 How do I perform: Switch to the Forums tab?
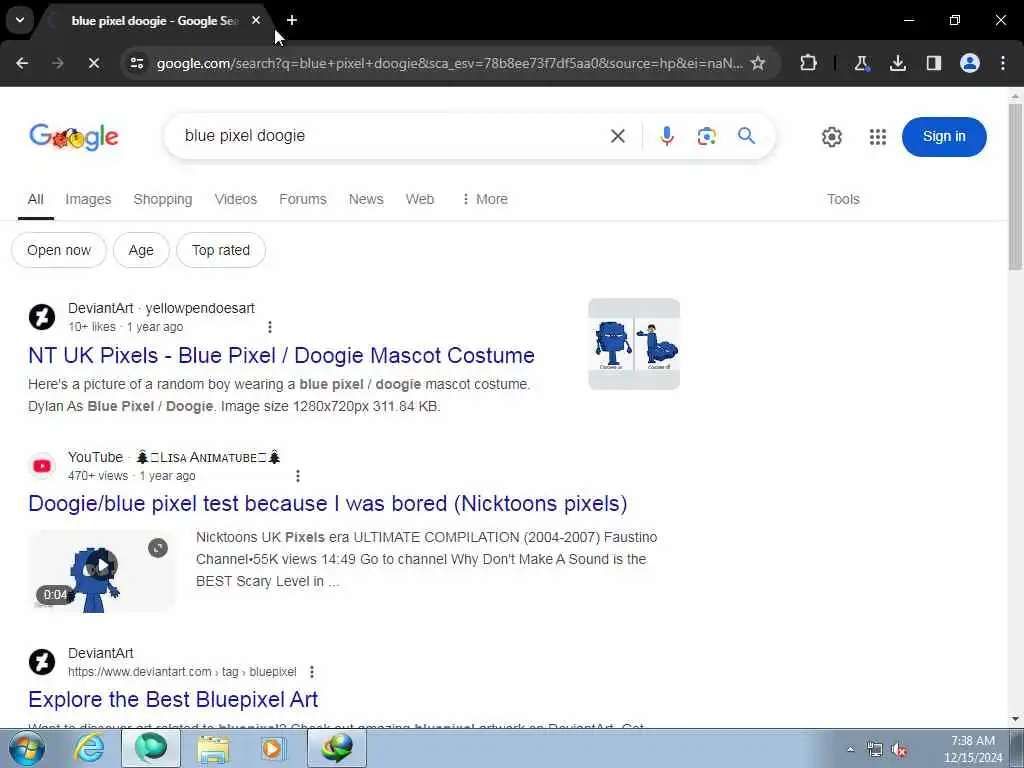(303, 199)
